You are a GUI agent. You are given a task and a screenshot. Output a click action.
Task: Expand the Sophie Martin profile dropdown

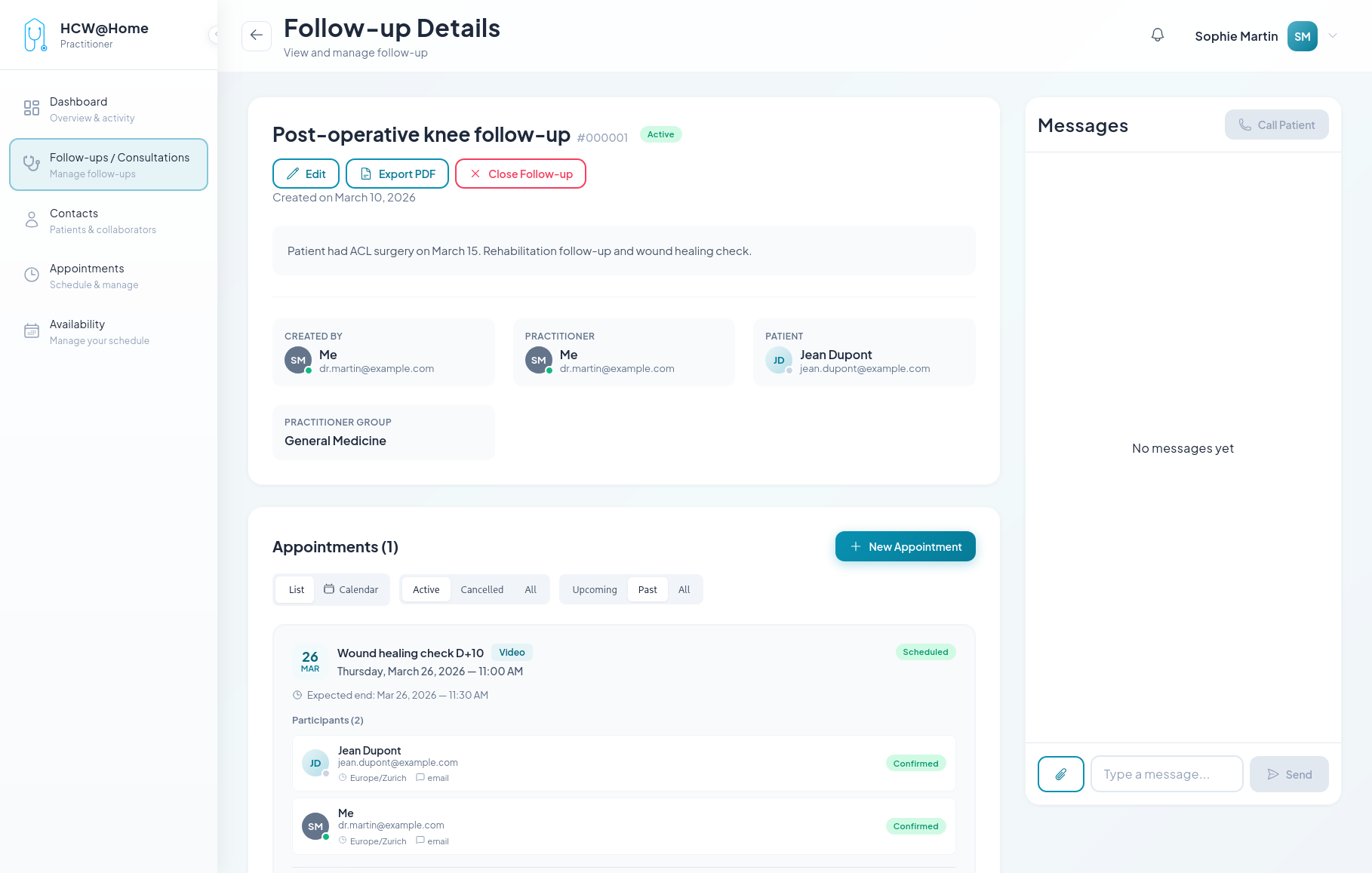point(1333,35)
